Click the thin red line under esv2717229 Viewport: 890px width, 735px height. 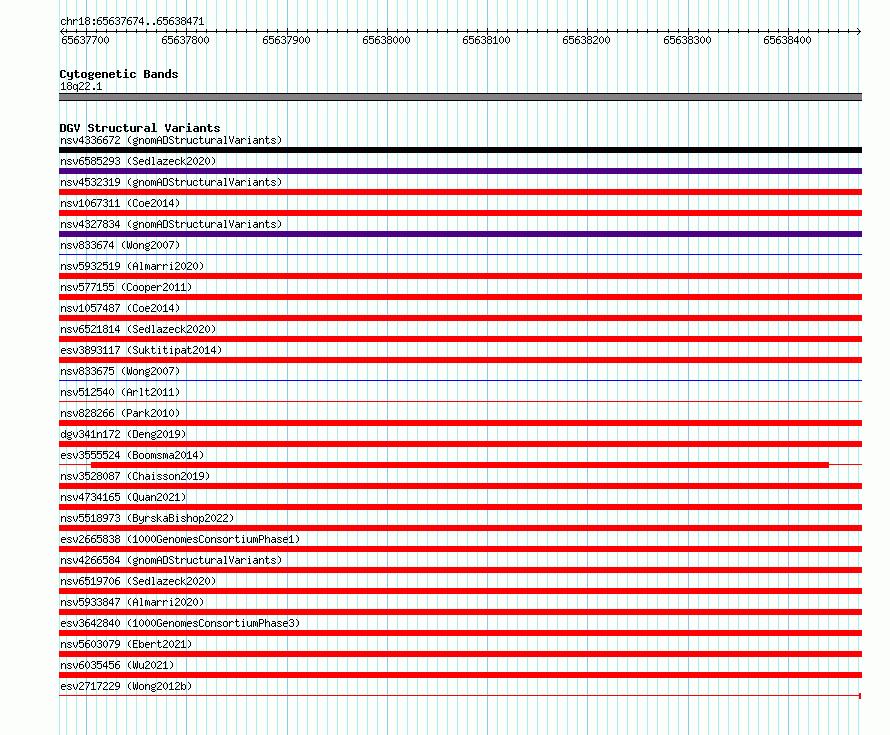click(x=460, y=696)
